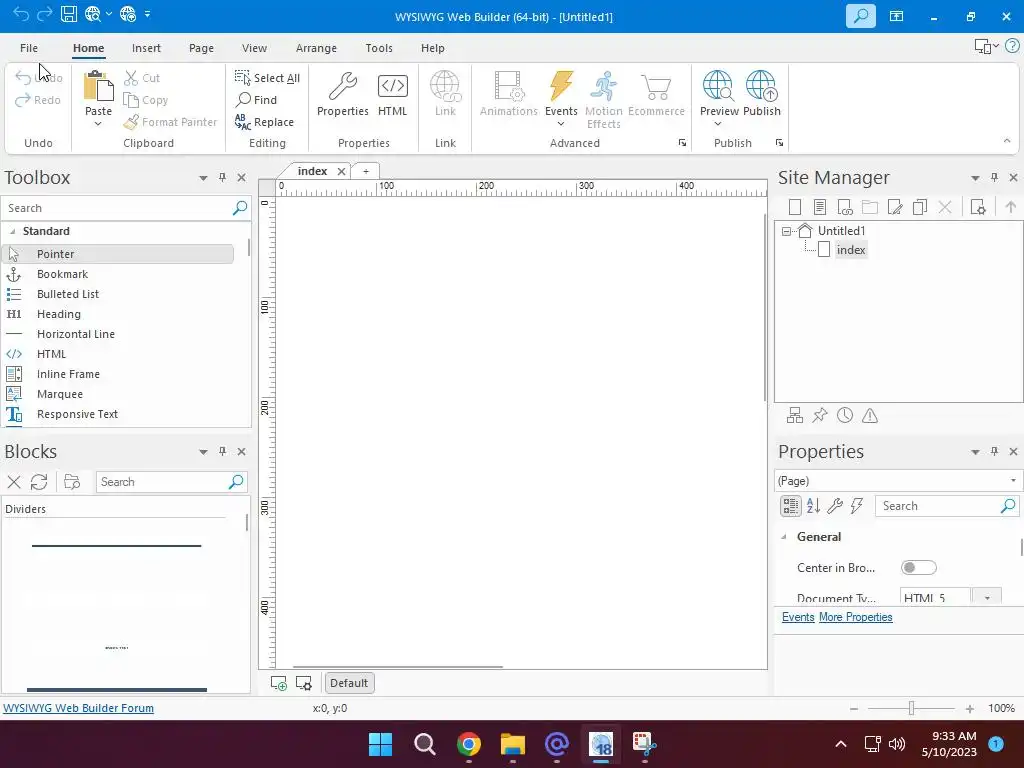Open Chrome from the taskbar
Image resolution: width=1024 pixels, height=768 pixels.
pos(468,744)
